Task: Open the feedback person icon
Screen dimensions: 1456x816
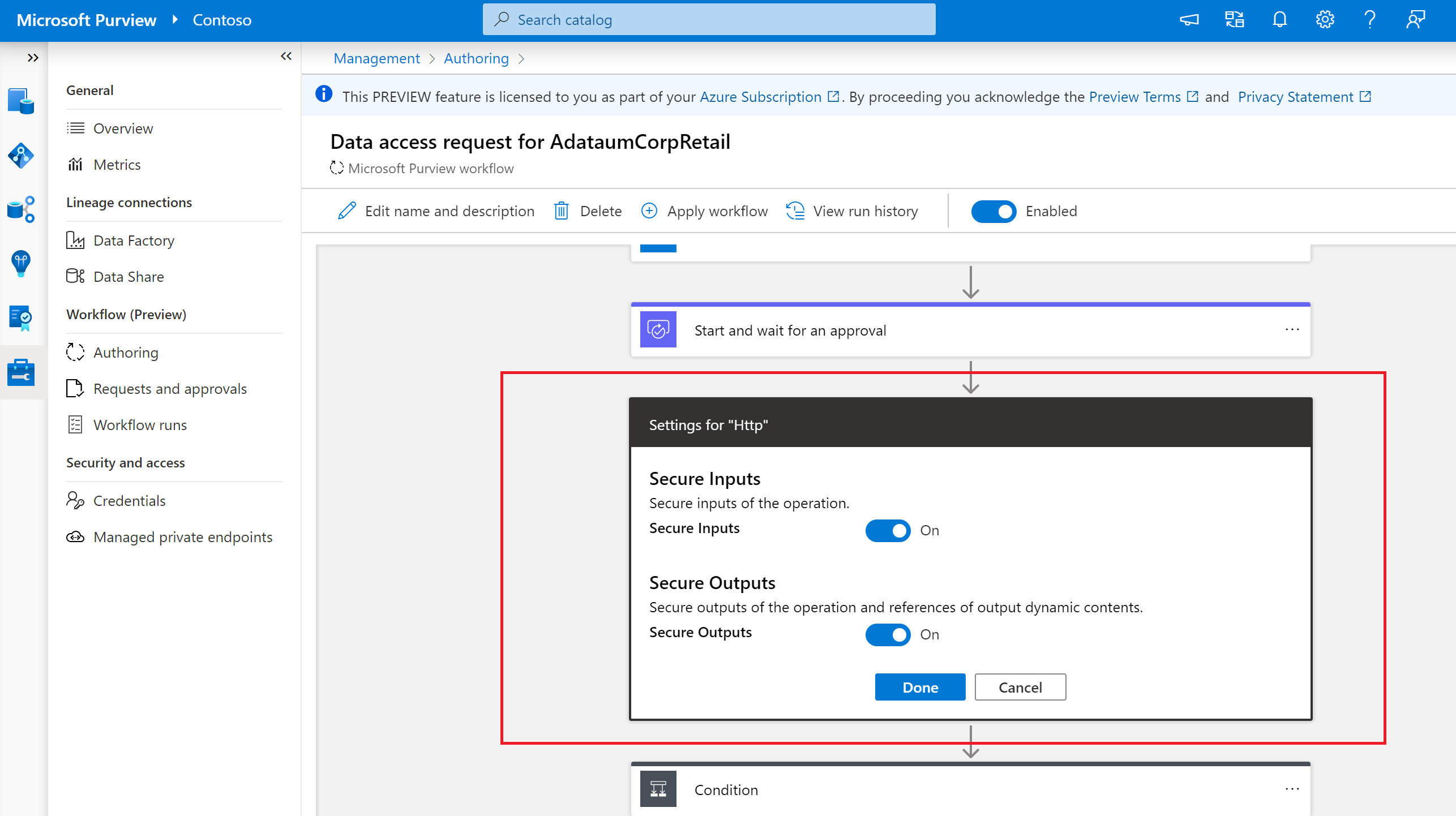Action: click(x=1415, y=20)
